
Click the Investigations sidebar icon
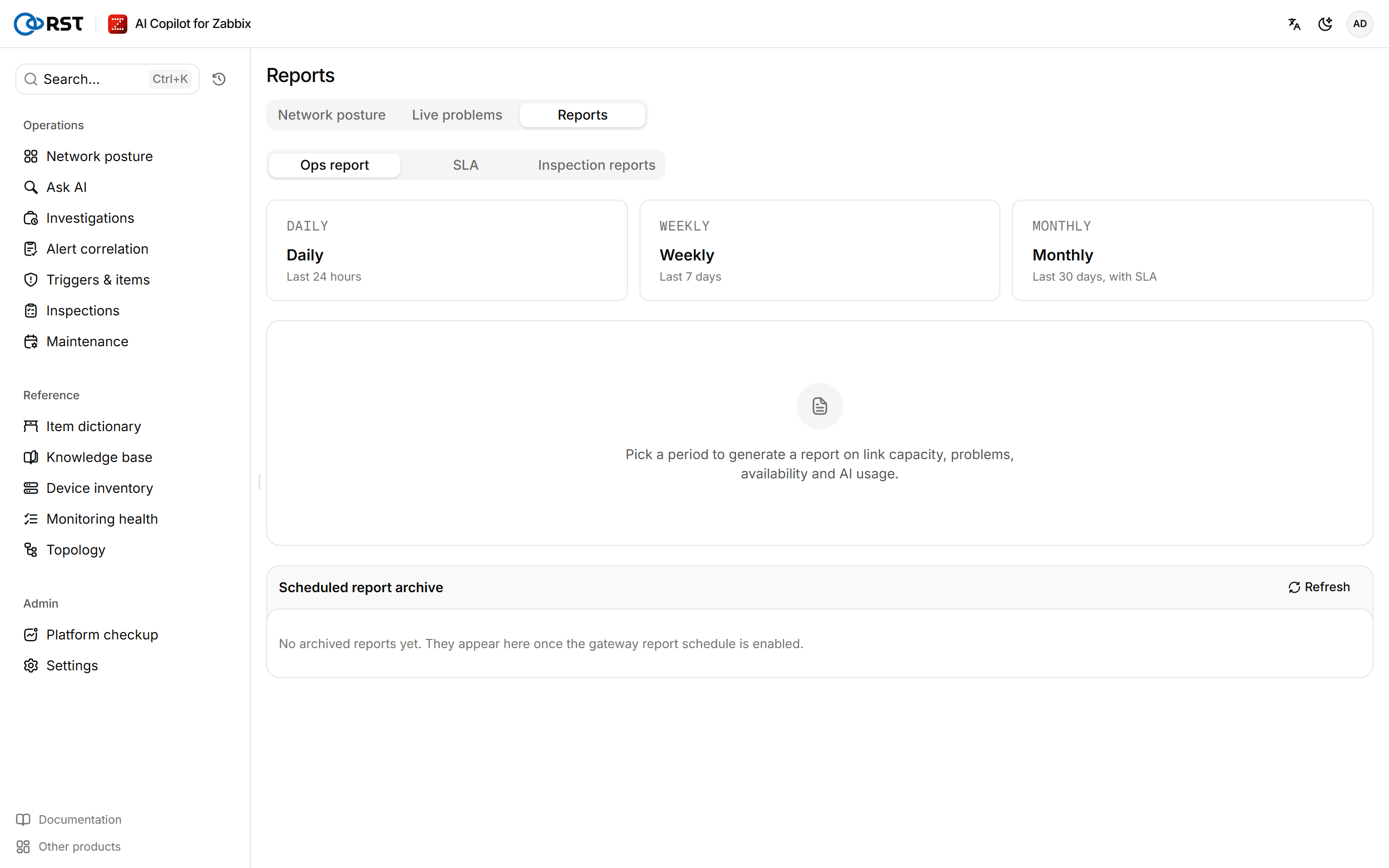click(x=31, y=218)
